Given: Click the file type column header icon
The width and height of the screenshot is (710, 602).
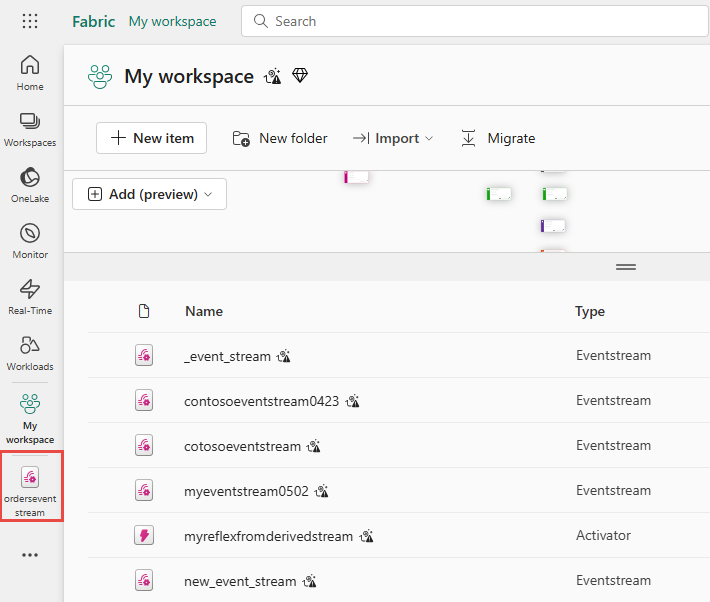Looking at the screenshot, I should [x=144, y=311].
